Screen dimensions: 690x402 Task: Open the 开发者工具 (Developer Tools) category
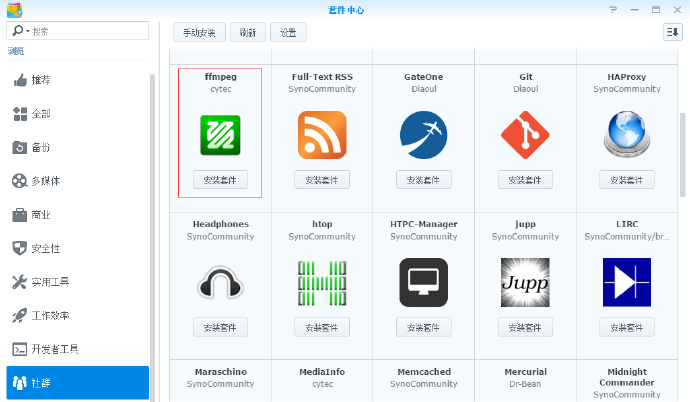pos(78,349)
